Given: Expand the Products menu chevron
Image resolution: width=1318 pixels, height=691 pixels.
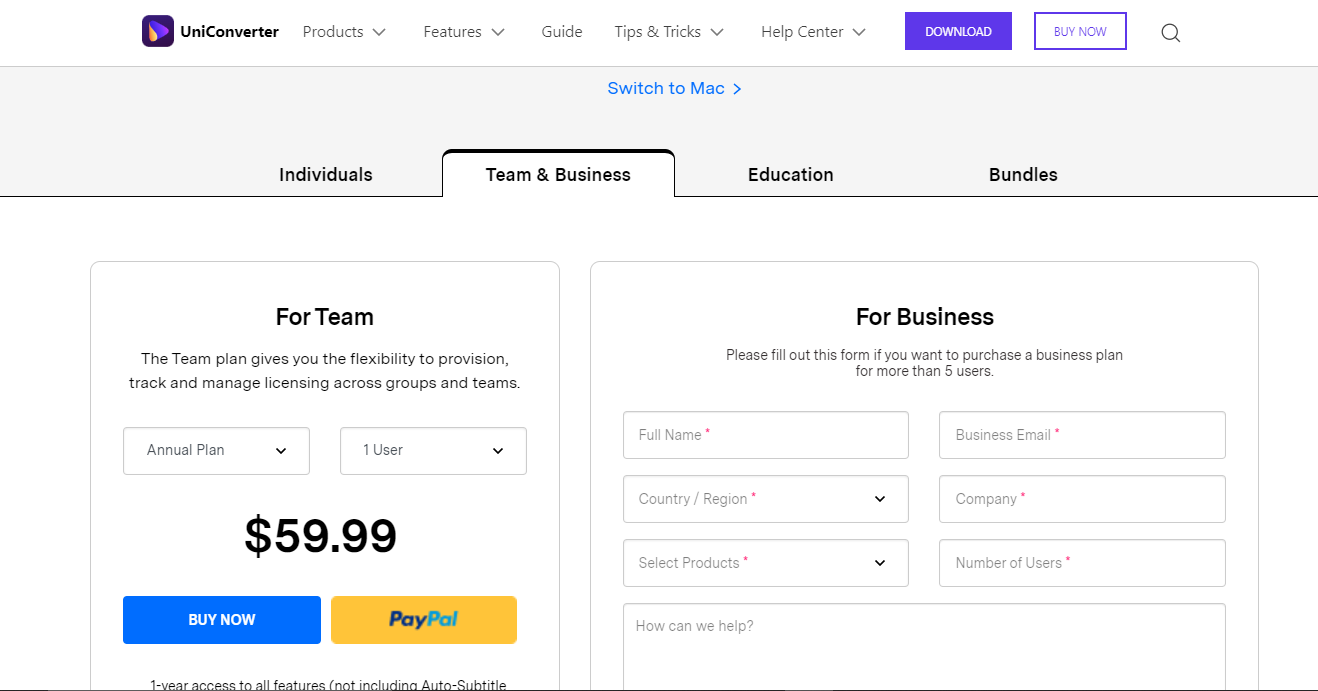Looking at the screenshot, I should click(x=379, y=32).
